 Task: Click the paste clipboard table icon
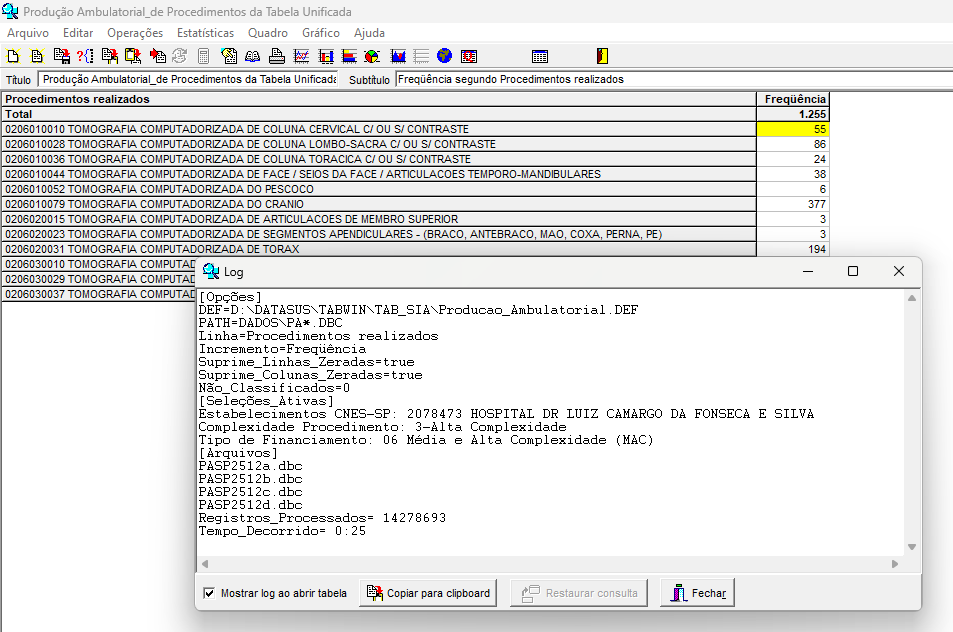[x=133, y=57]
